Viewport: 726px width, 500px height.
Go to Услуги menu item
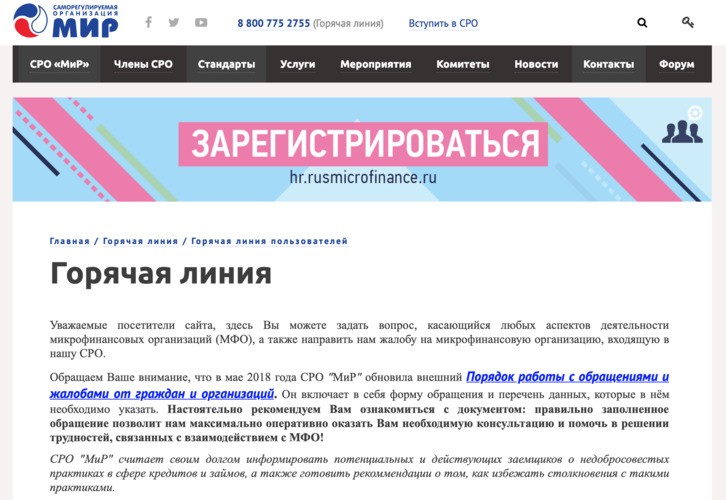(297, 64)
